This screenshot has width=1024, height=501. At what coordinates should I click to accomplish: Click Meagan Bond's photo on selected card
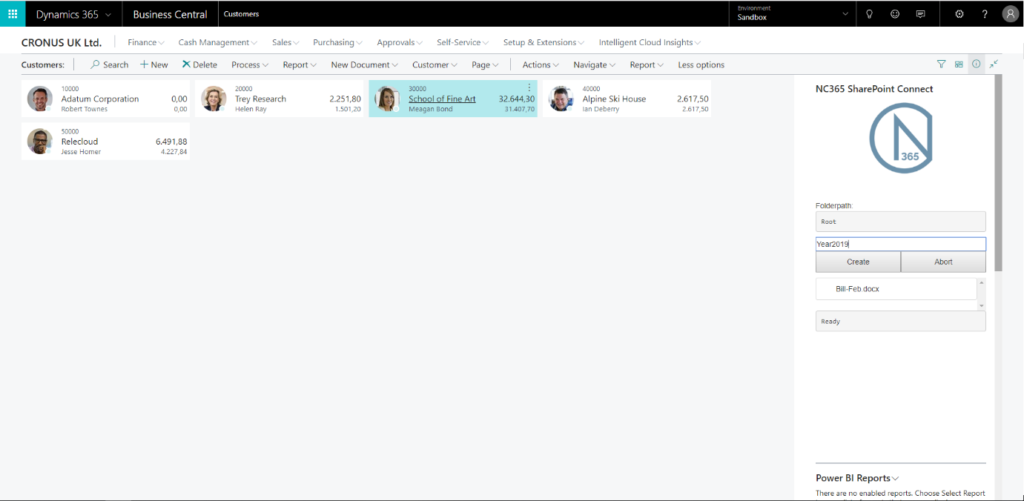click(387, 99)
